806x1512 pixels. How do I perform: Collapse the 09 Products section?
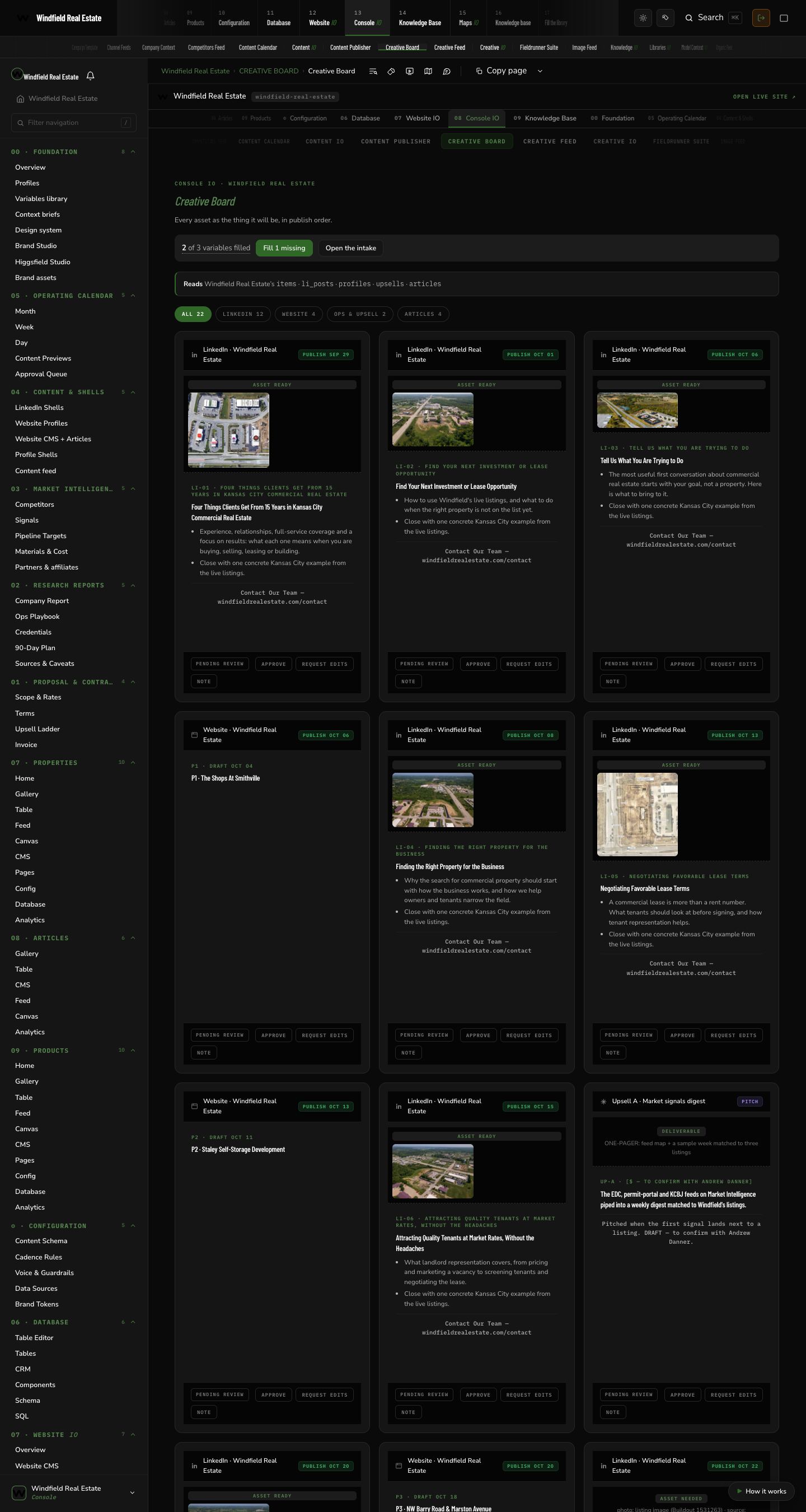(x=133, y=1050)
